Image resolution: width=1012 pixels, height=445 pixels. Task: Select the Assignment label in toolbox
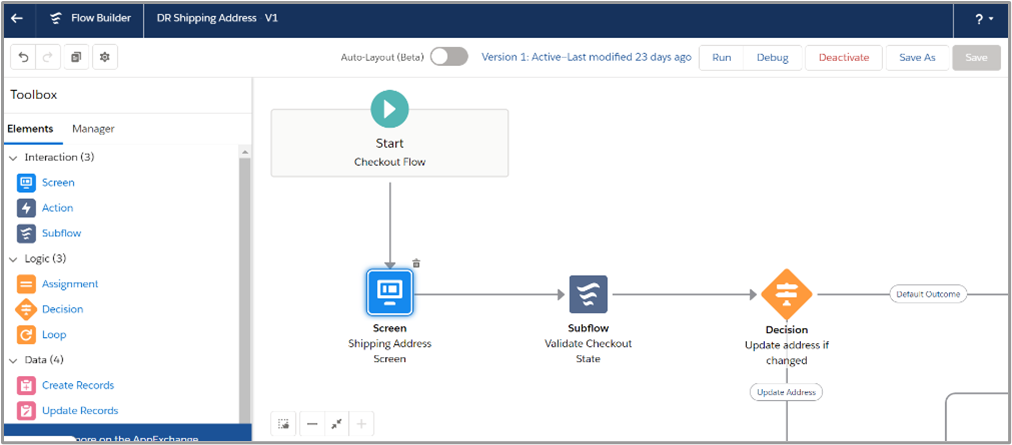coord(70,284)
